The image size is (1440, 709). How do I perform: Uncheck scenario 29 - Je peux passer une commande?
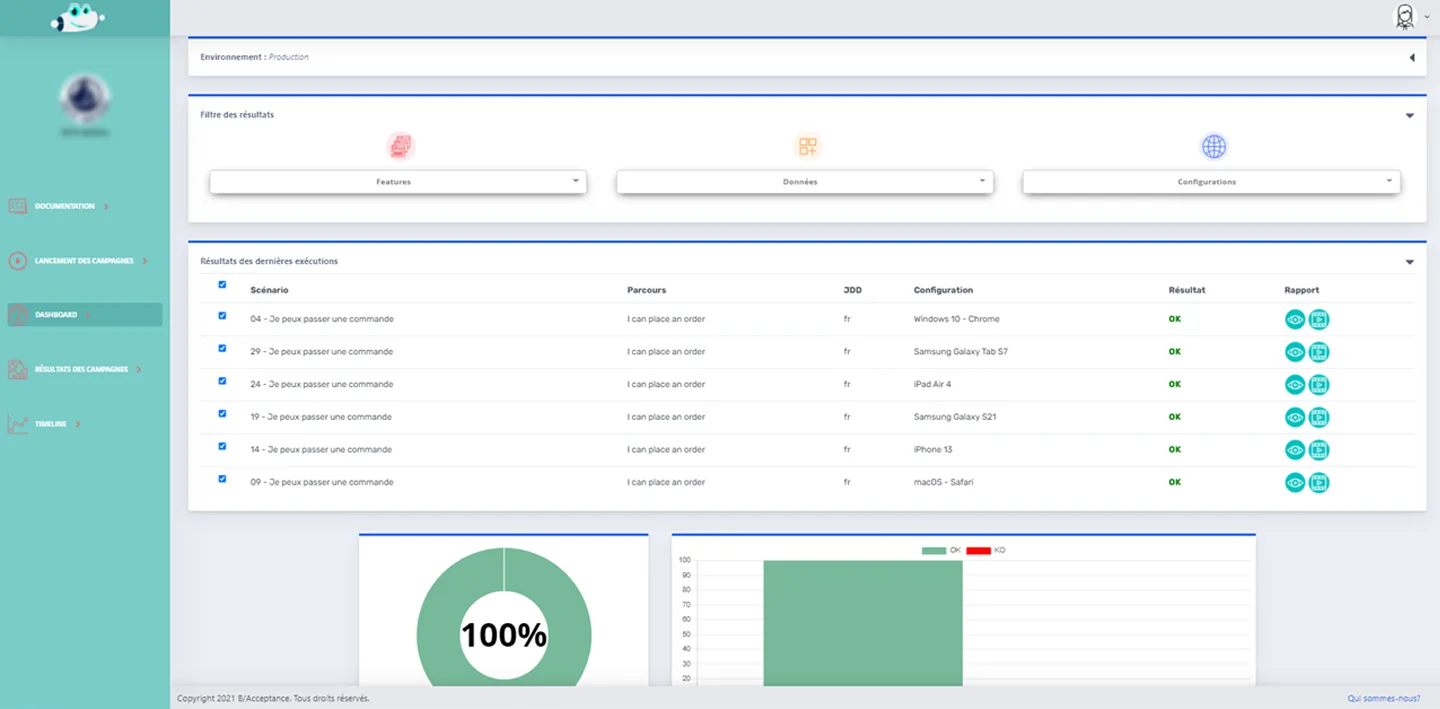click(222, 349)
